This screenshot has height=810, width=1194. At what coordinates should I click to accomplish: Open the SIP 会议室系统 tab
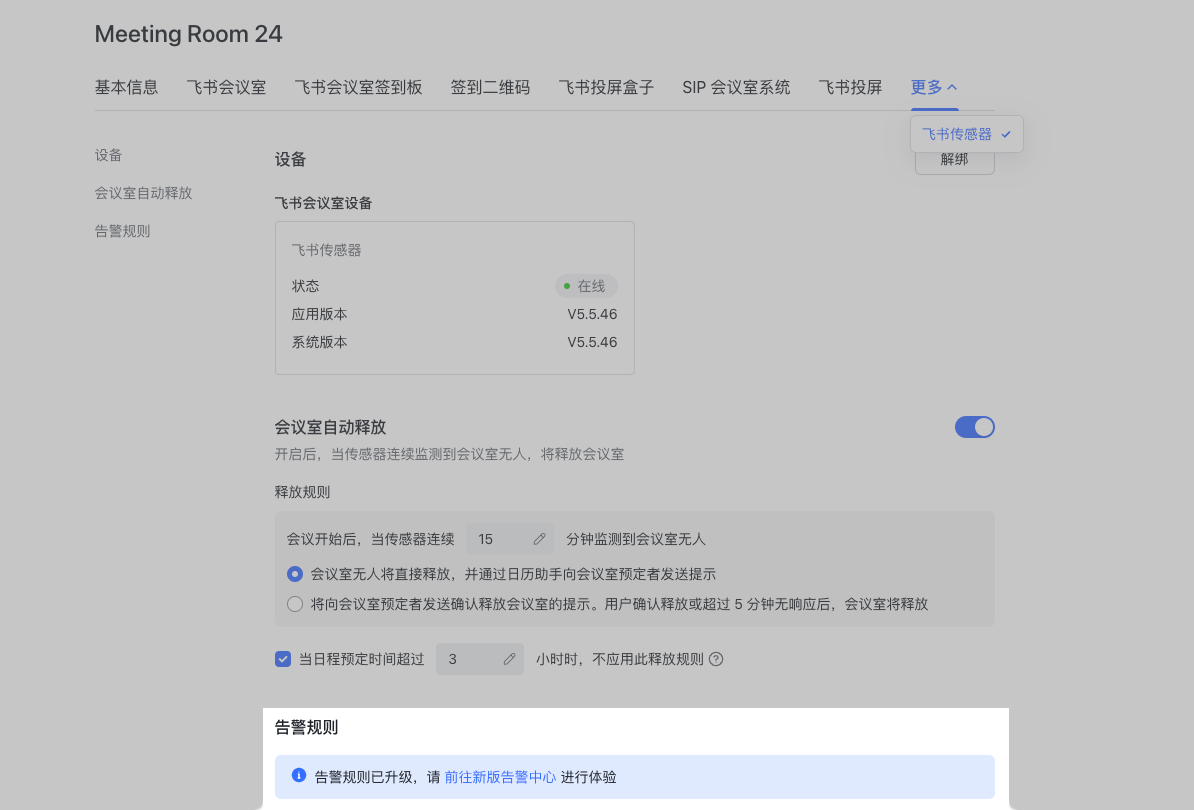point(736,88)
